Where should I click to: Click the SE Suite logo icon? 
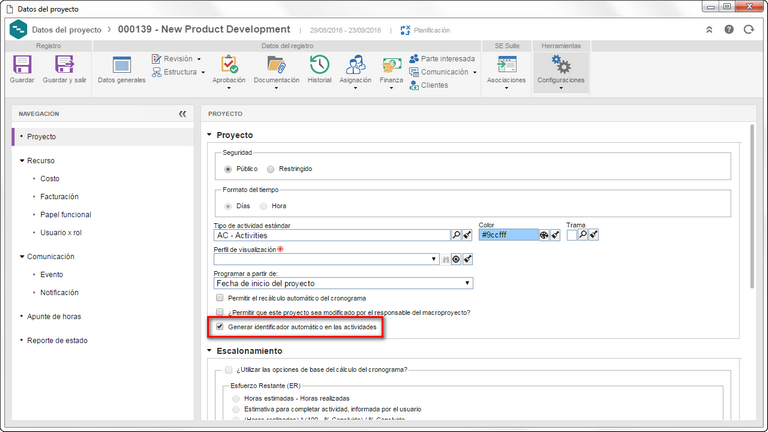tap(18, 29)
